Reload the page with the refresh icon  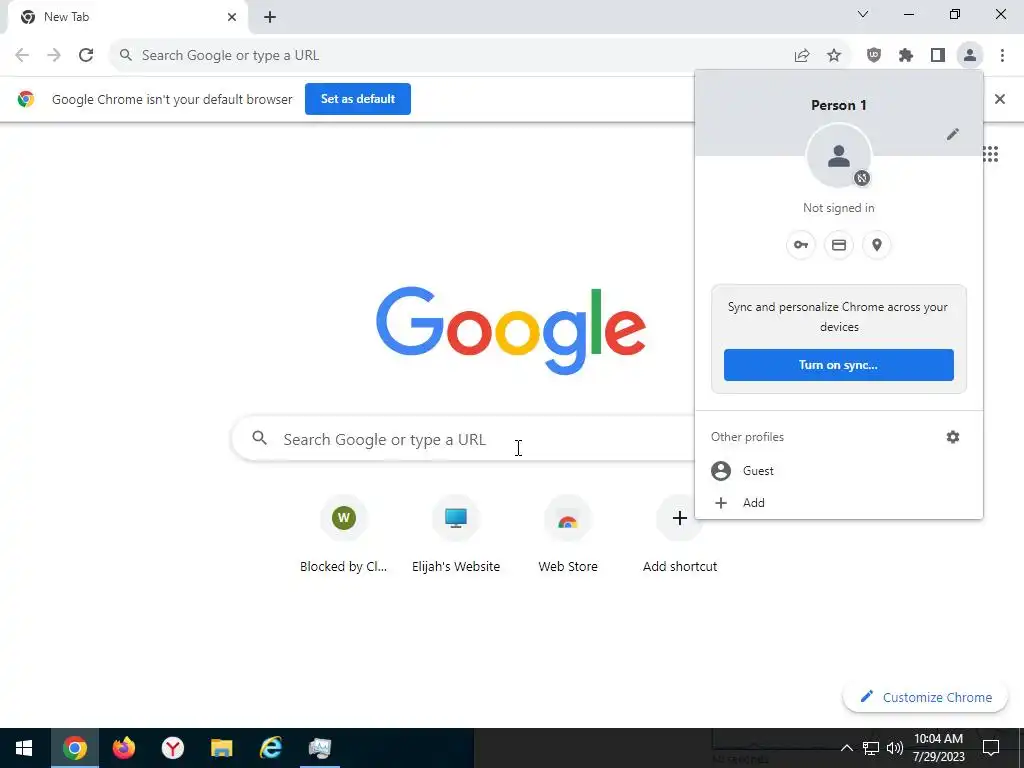86,56
